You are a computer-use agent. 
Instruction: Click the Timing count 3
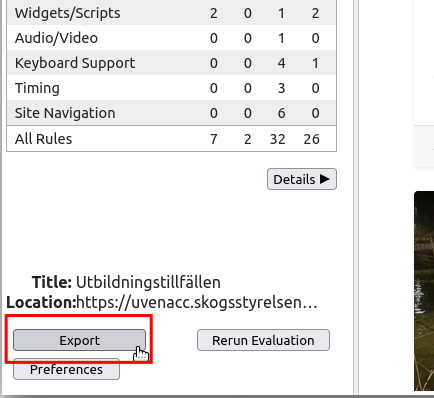click(x=281, y=88)
